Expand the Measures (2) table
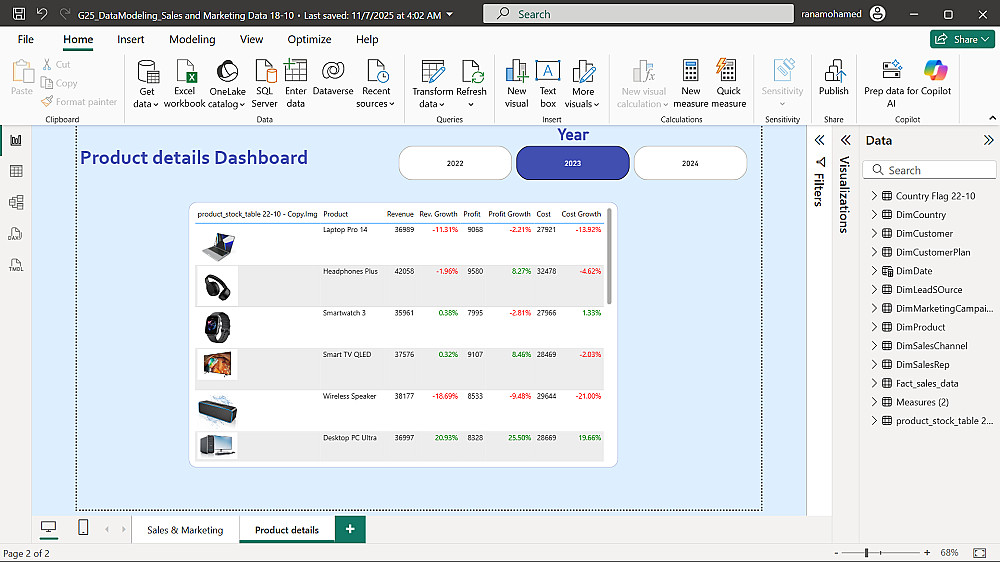The width and height of the screenshot is (1000, 562). pos(874,402)
